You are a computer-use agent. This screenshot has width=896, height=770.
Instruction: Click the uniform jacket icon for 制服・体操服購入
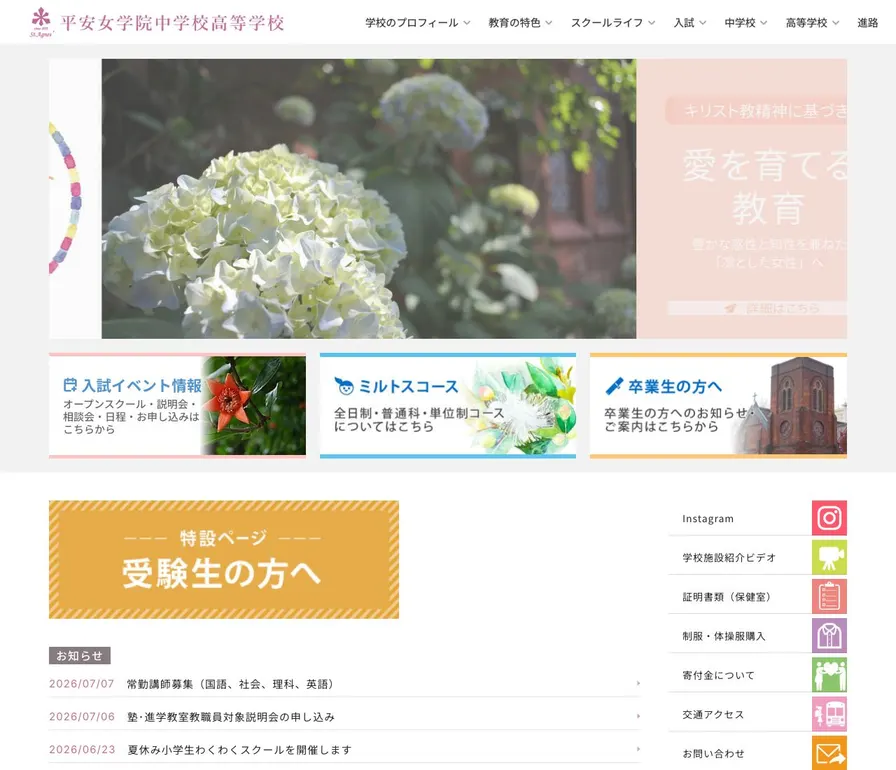point(829,636)
